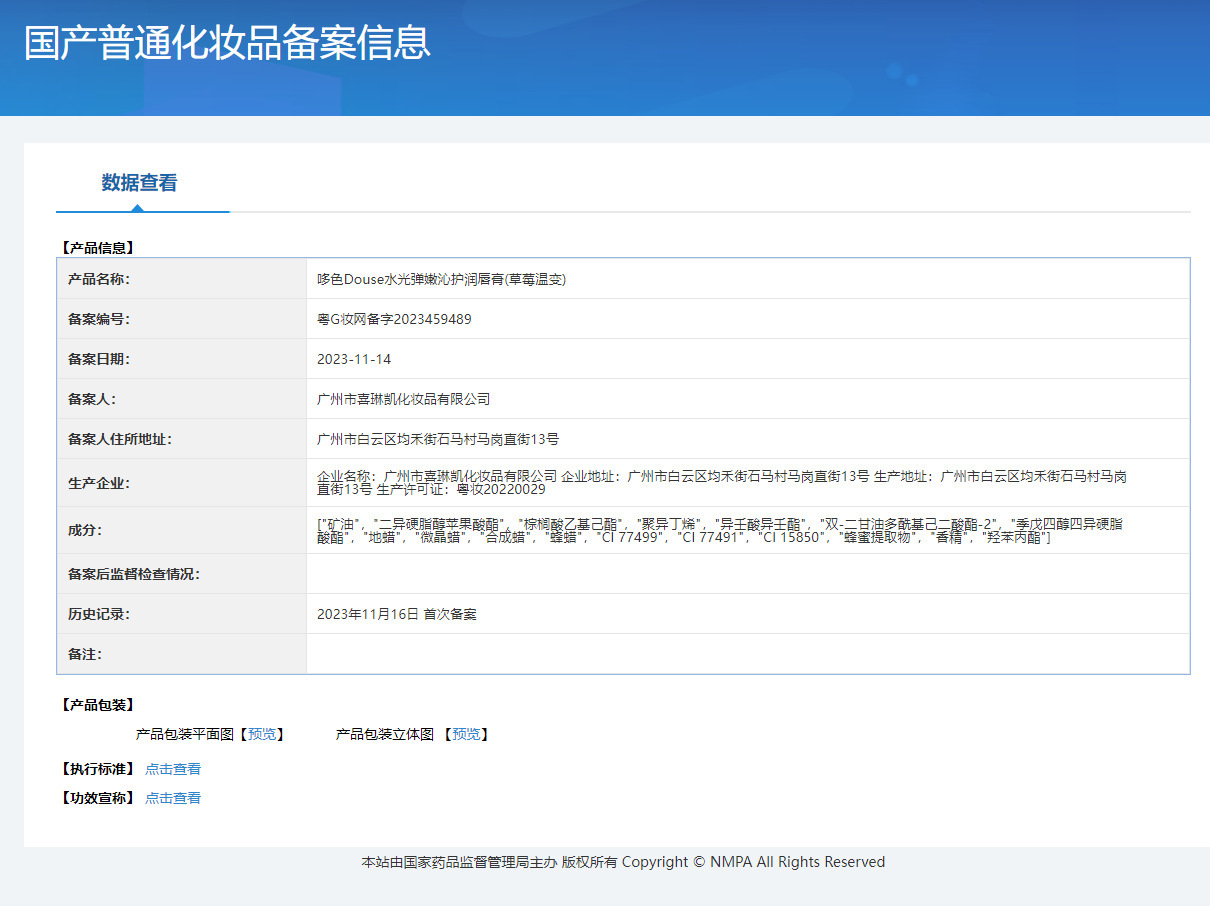
Task: Click the ingredient list in the 成分 row
Action: coord(718,530)
